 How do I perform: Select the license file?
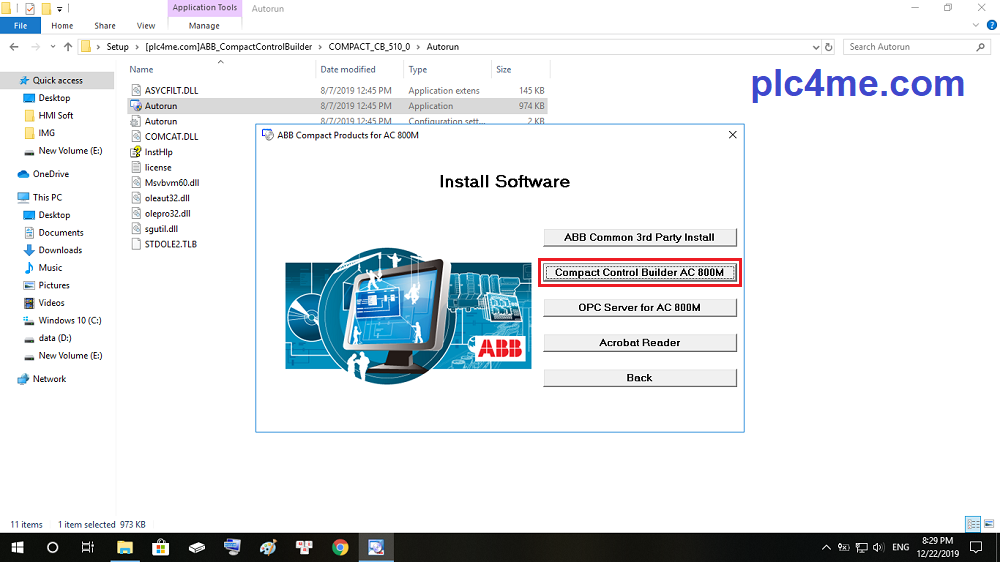[158, 167]
